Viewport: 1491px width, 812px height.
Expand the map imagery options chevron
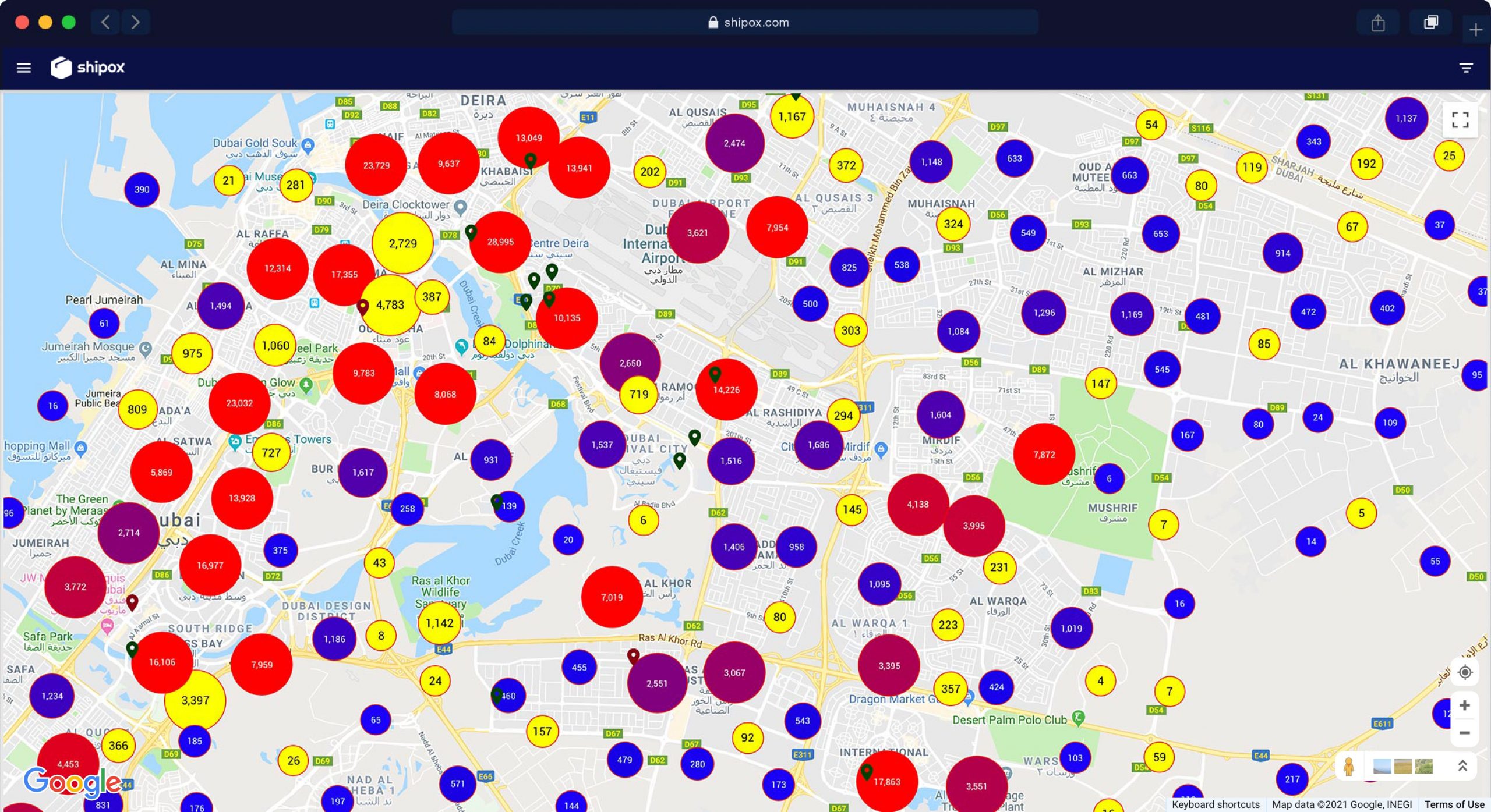[x=1462, y=766]
